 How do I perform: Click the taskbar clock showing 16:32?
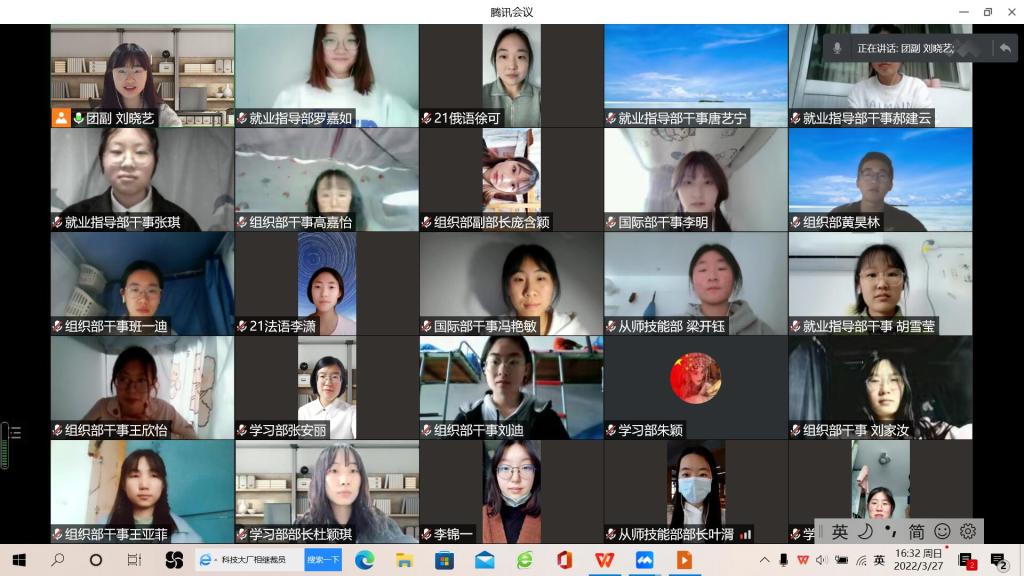tap(918, 560)
